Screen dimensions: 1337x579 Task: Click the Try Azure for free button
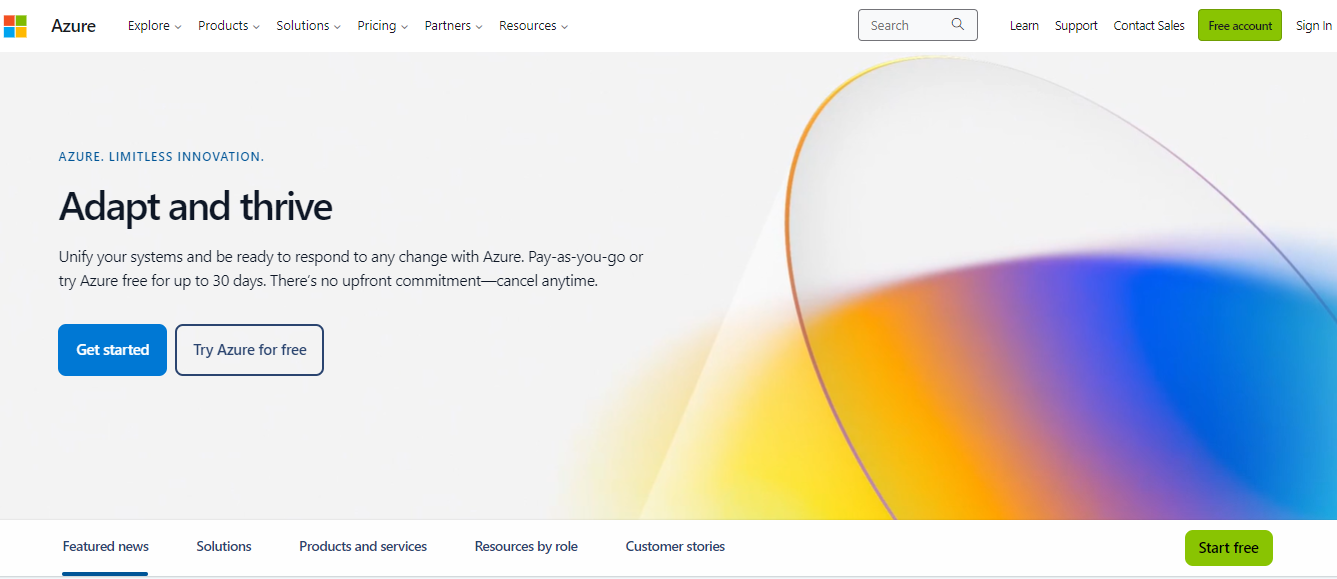click(250, 350)
